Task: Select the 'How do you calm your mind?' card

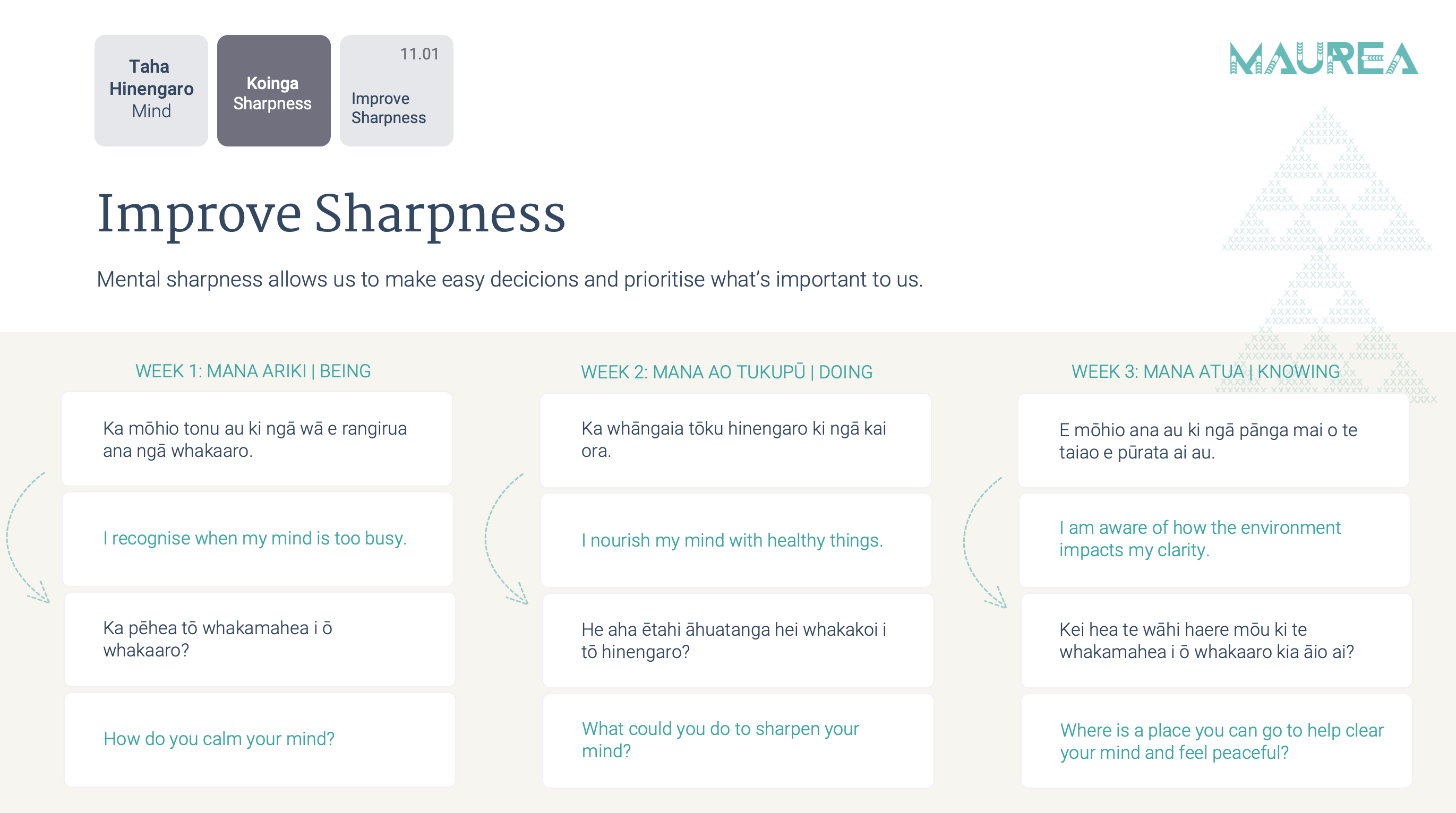Action: click(x=260, y=739)
